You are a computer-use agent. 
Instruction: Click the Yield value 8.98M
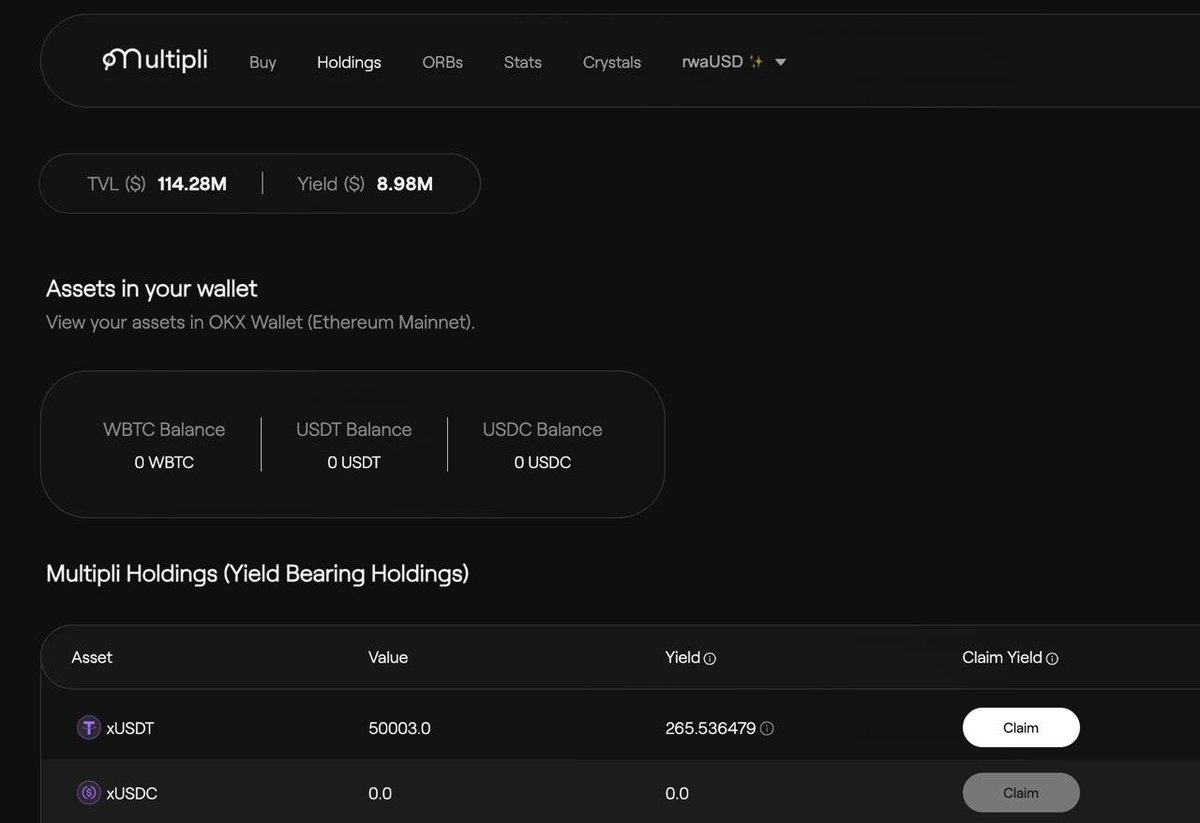click(x=405, y=184)
